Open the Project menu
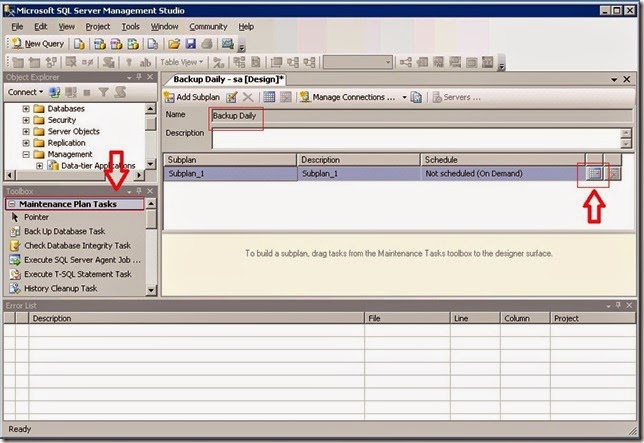This screenshot has height=443, width=644. [x=97, y=27]
